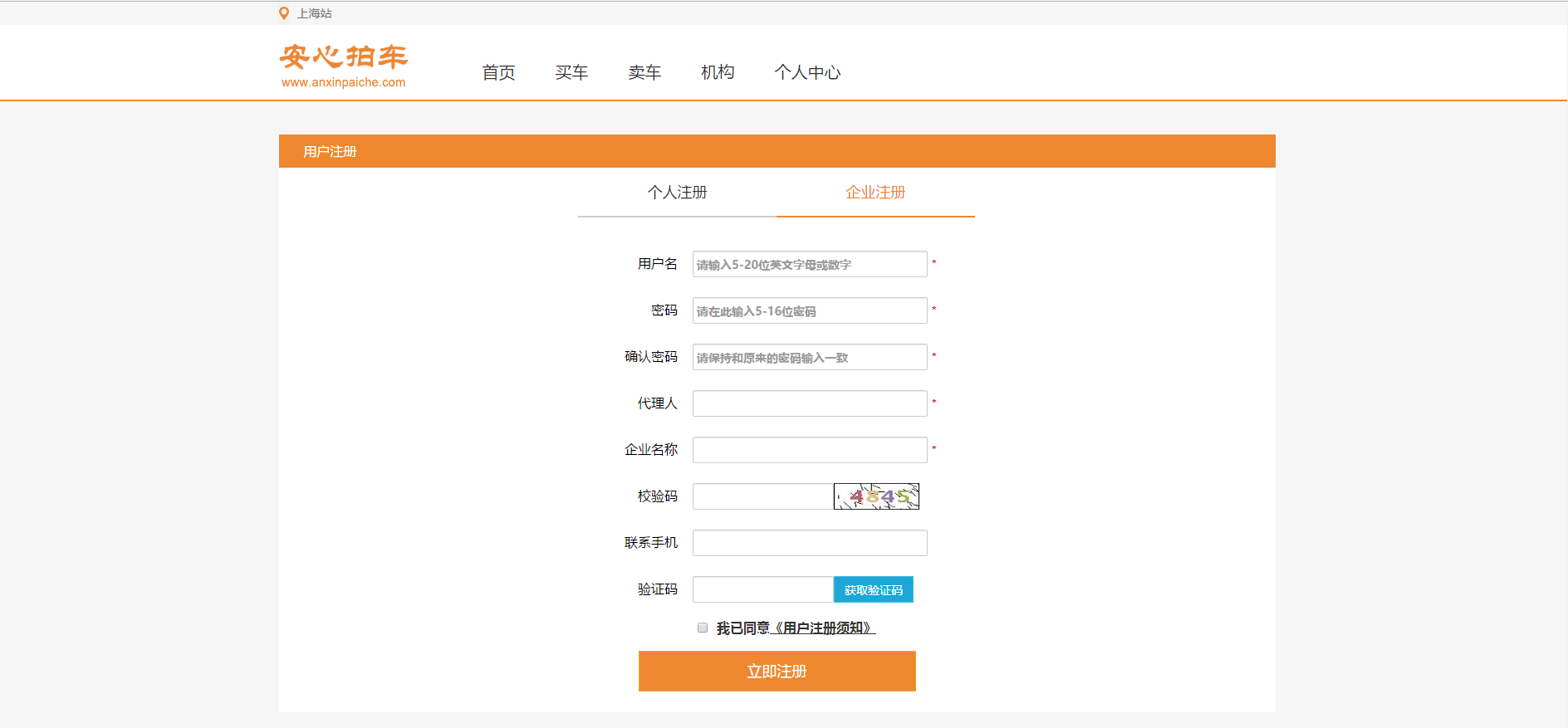1568x728 pixels.
Task: Open 首页 in the navigation
Action: [498, 73]
